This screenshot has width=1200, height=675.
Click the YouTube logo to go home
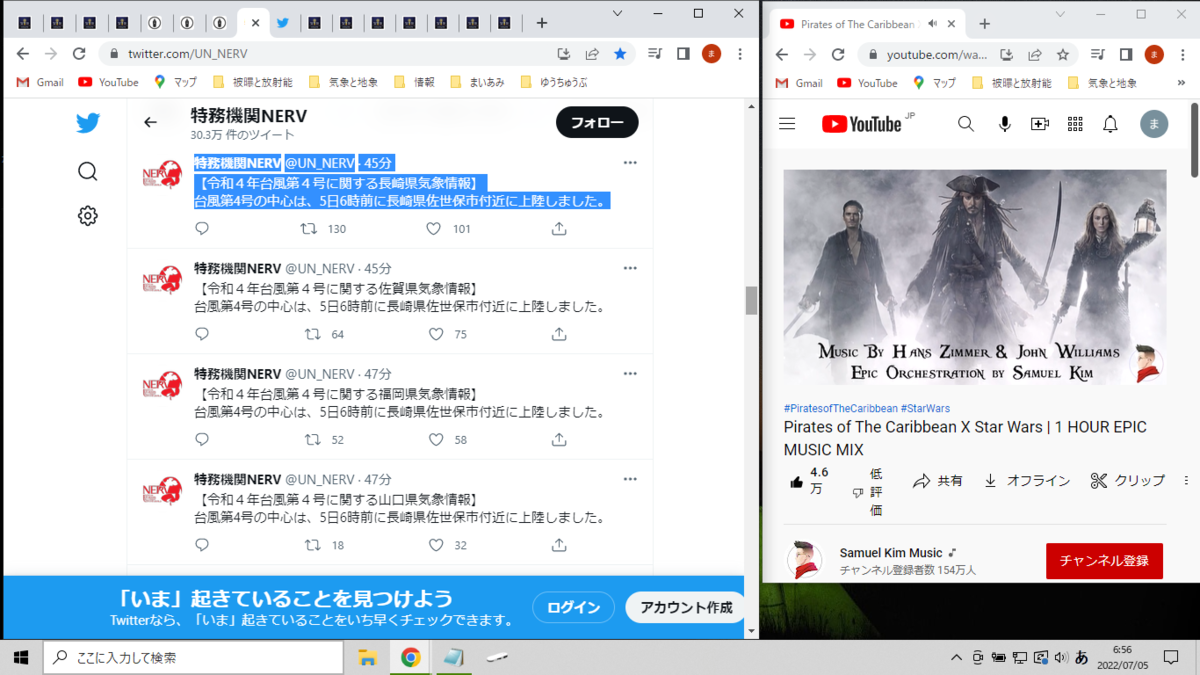[862, 124]
